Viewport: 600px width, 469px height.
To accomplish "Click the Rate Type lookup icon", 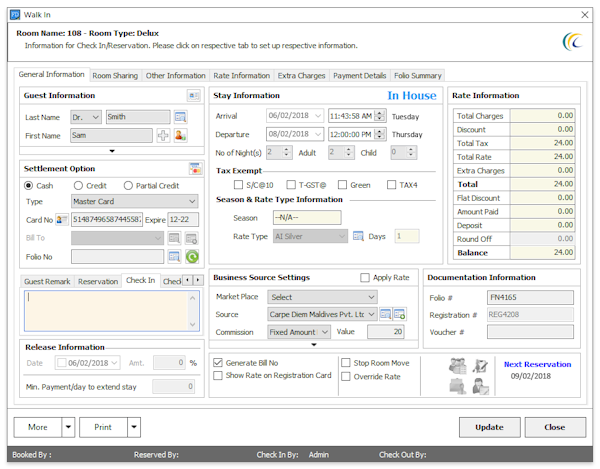I will click(357, 236).
